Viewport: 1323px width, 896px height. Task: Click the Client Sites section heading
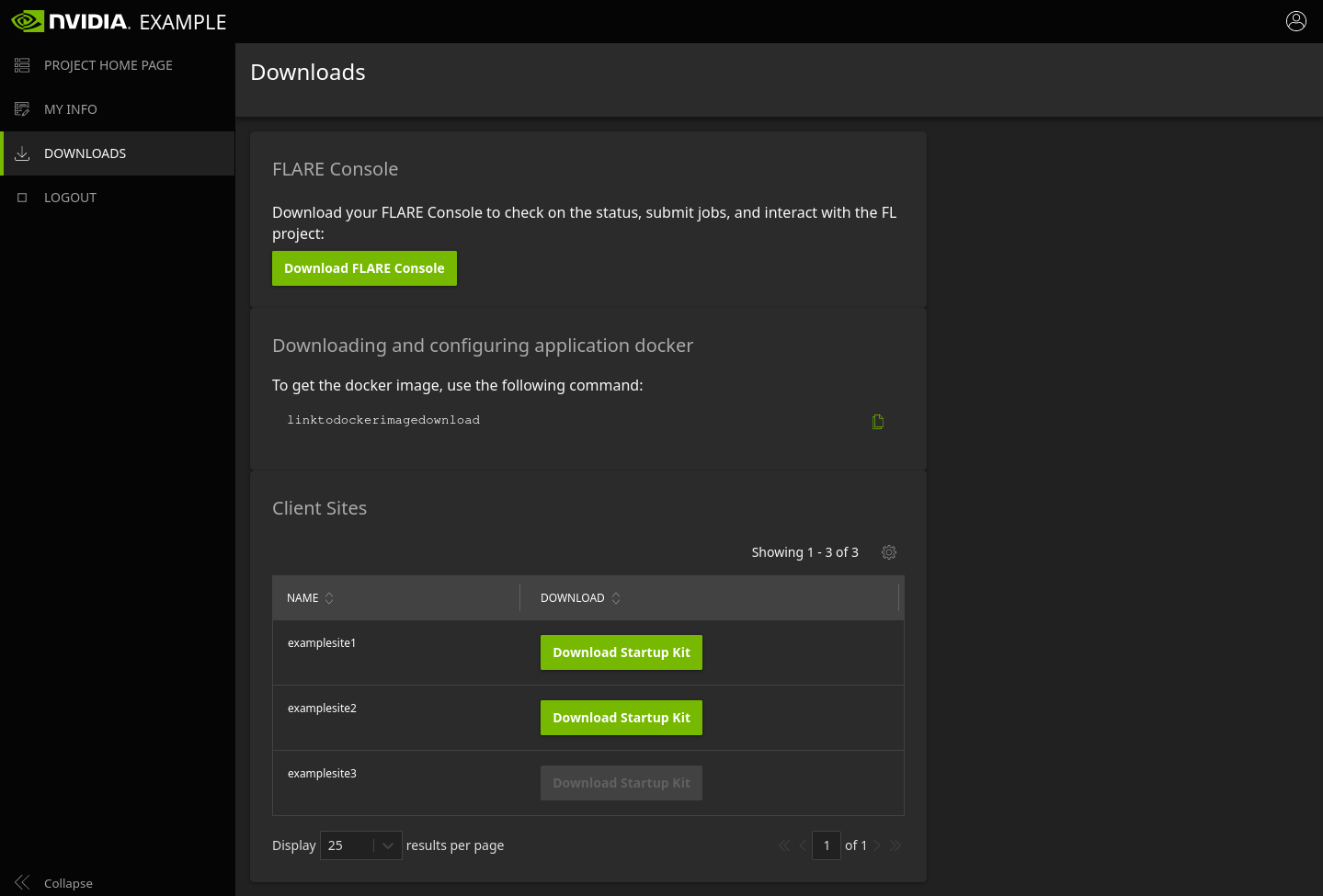(320, 508)
